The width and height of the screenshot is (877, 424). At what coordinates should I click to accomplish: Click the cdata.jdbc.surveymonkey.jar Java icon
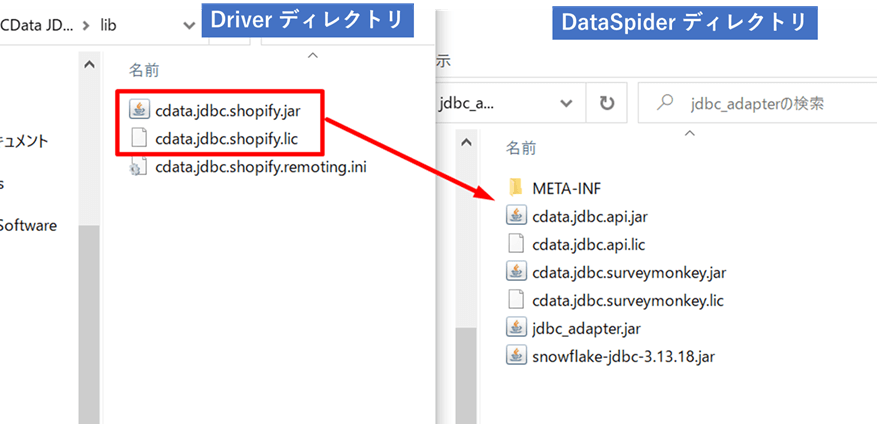[516, 272]
